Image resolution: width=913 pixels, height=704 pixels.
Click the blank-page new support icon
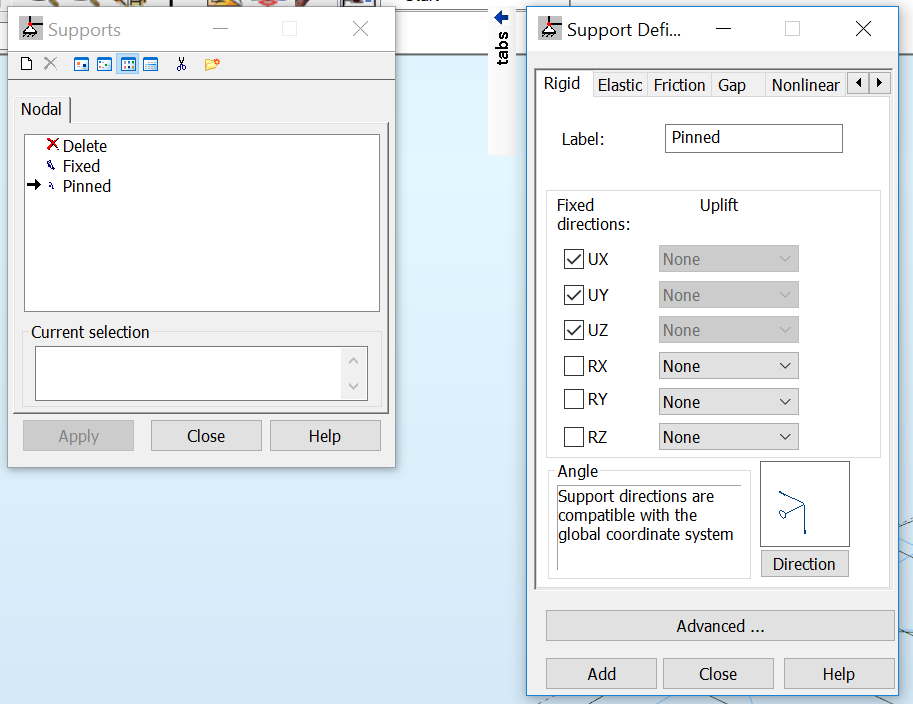tap(26, 63)
